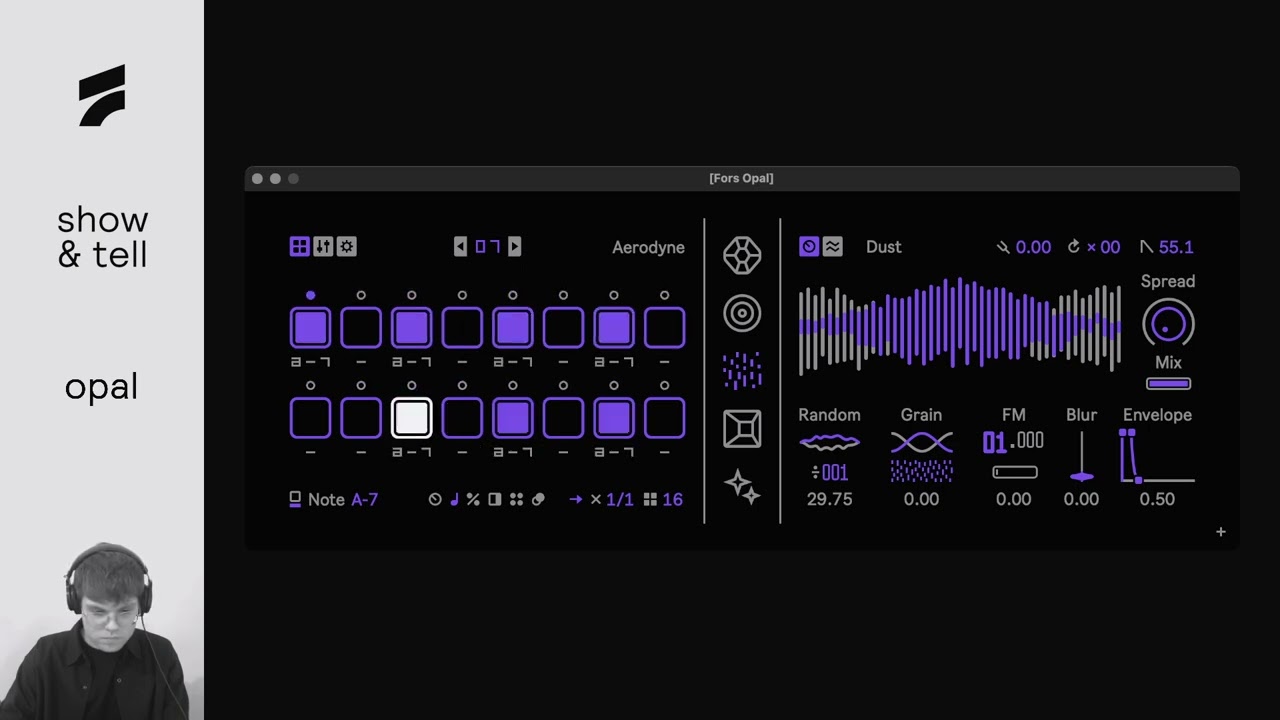This screenshot has width=1280, height=720.
Task: Adjust the pitch value 0.00
Action: tap(1033, 247)
